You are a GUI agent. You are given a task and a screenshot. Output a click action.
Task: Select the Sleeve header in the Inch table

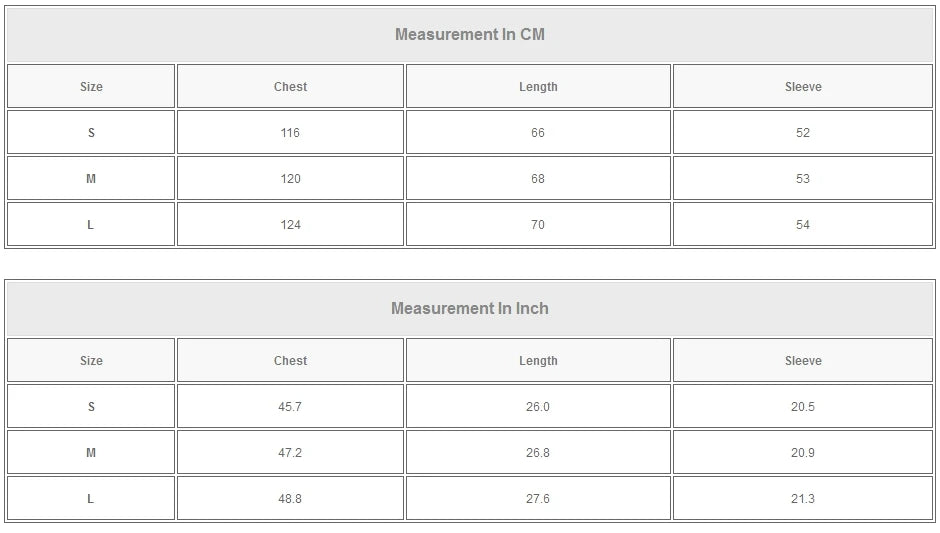coord(803,361)
